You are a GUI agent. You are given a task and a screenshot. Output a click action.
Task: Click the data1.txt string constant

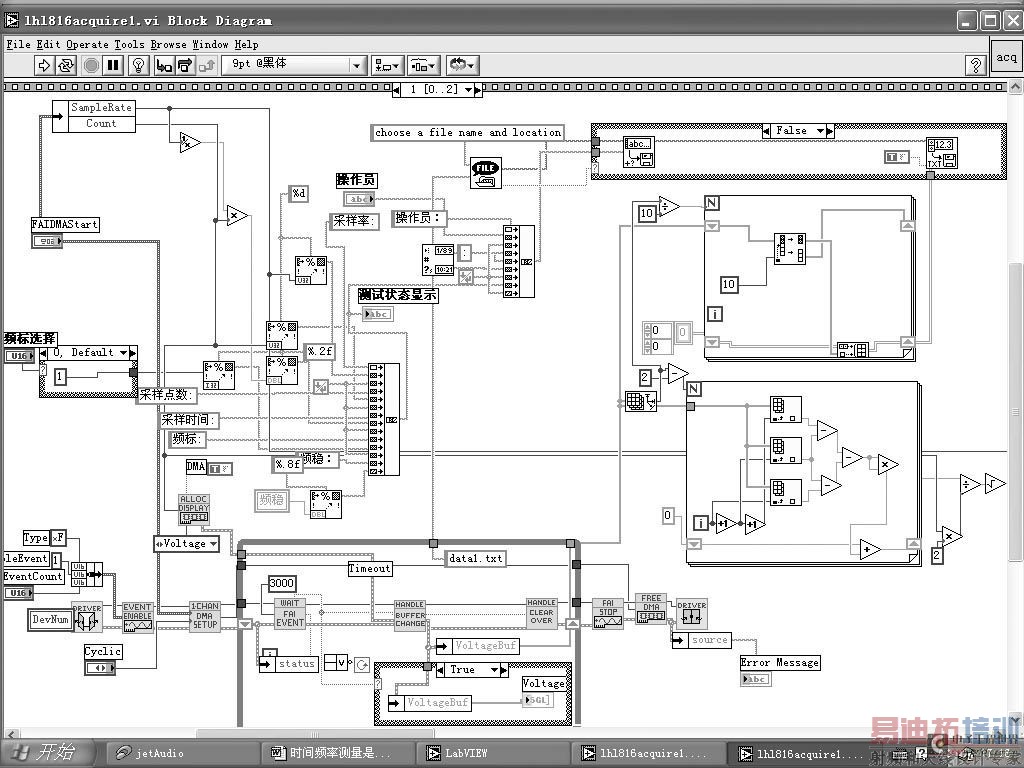point(476,558)
